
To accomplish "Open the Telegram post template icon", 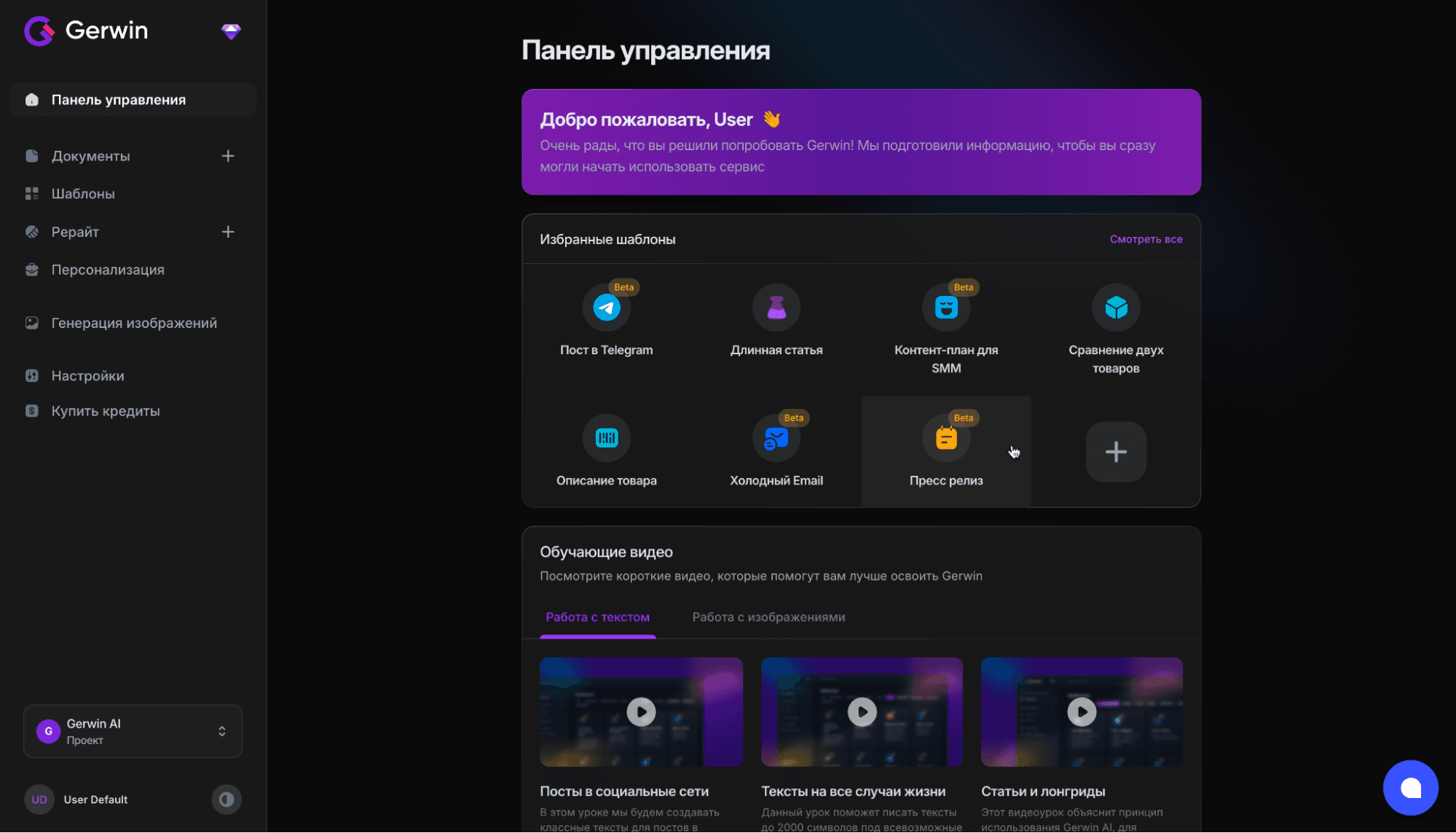I will tap(606, 308).
